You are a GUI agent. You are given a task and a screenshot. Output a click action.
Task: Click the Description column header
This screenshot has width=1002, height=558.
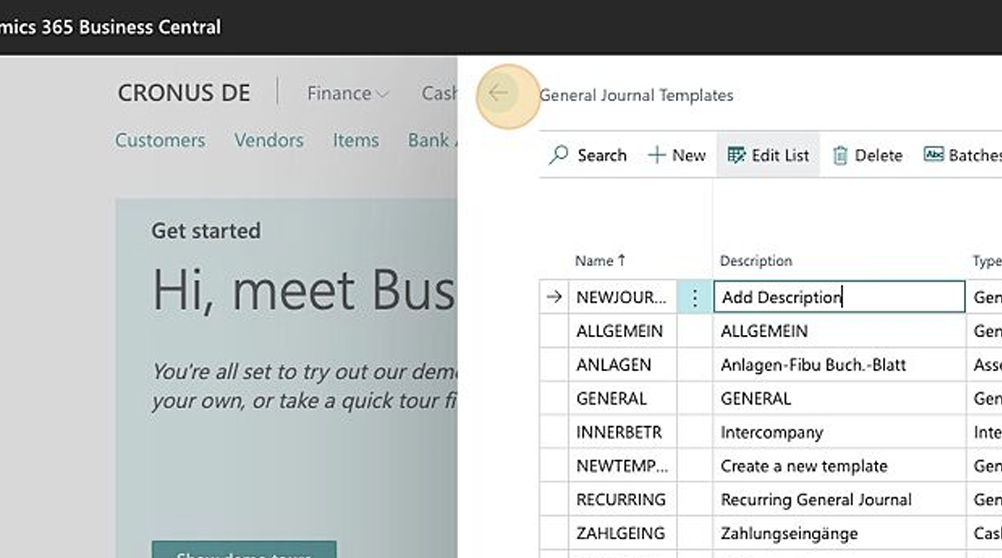tap(756, 261)
